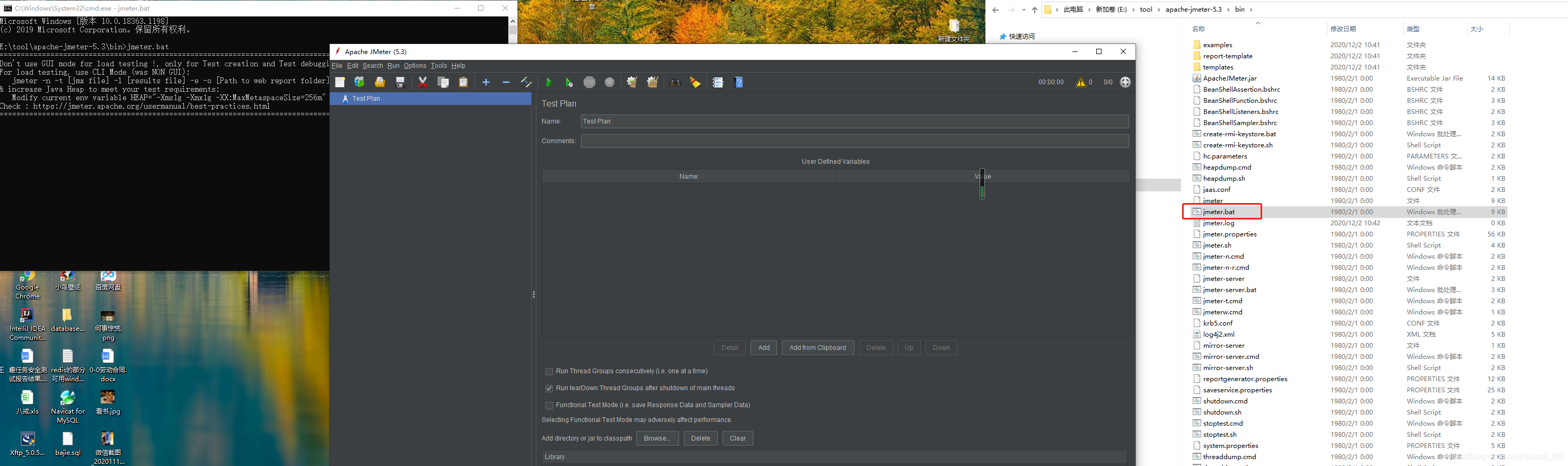Viewport: 1568px width, 466px height.
Task: Click 快速访问 in Explorer sidebar
Action: point(1021,37)
